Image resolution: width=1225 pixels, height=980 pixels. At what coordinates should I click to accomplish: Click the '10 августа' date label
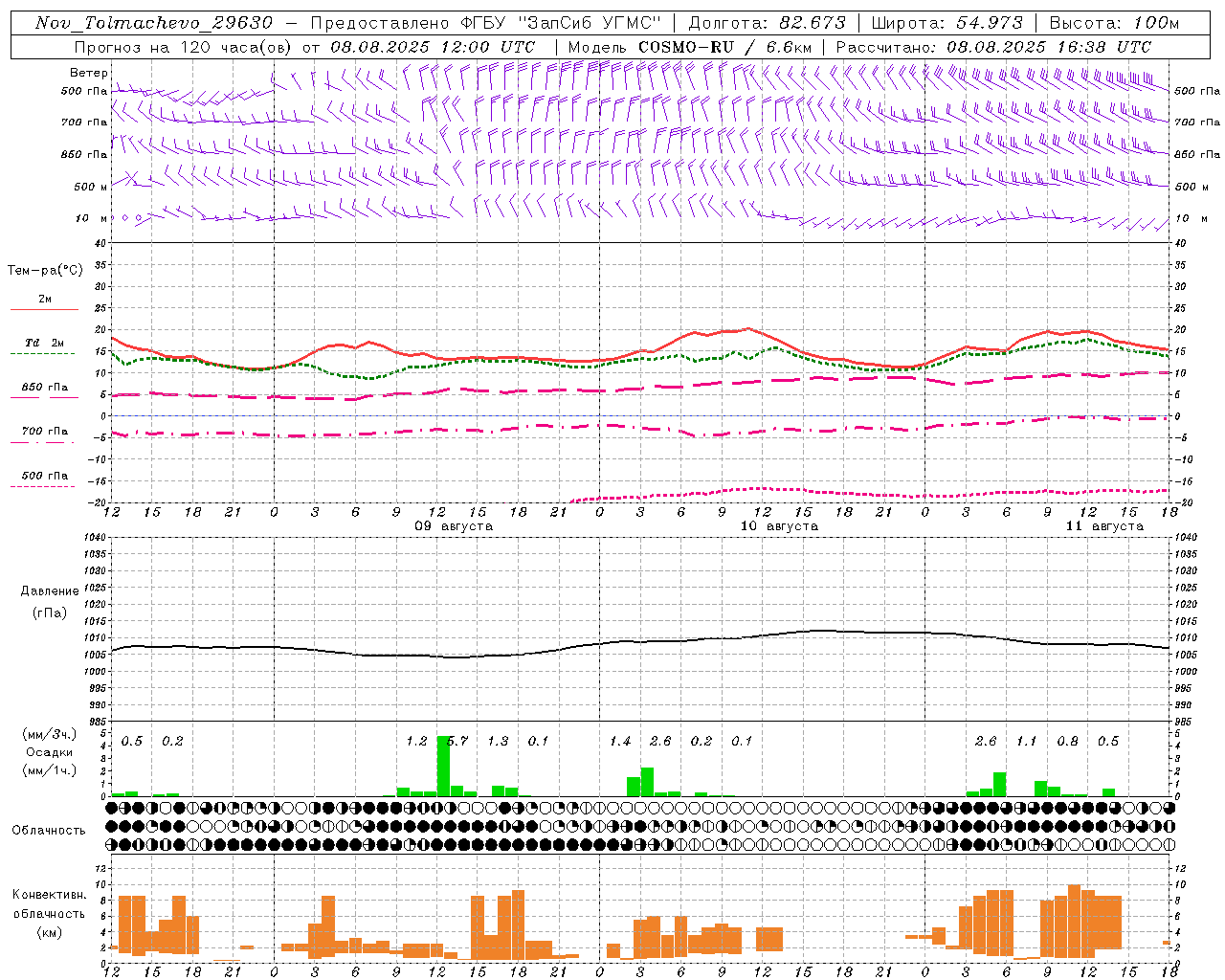779,526
